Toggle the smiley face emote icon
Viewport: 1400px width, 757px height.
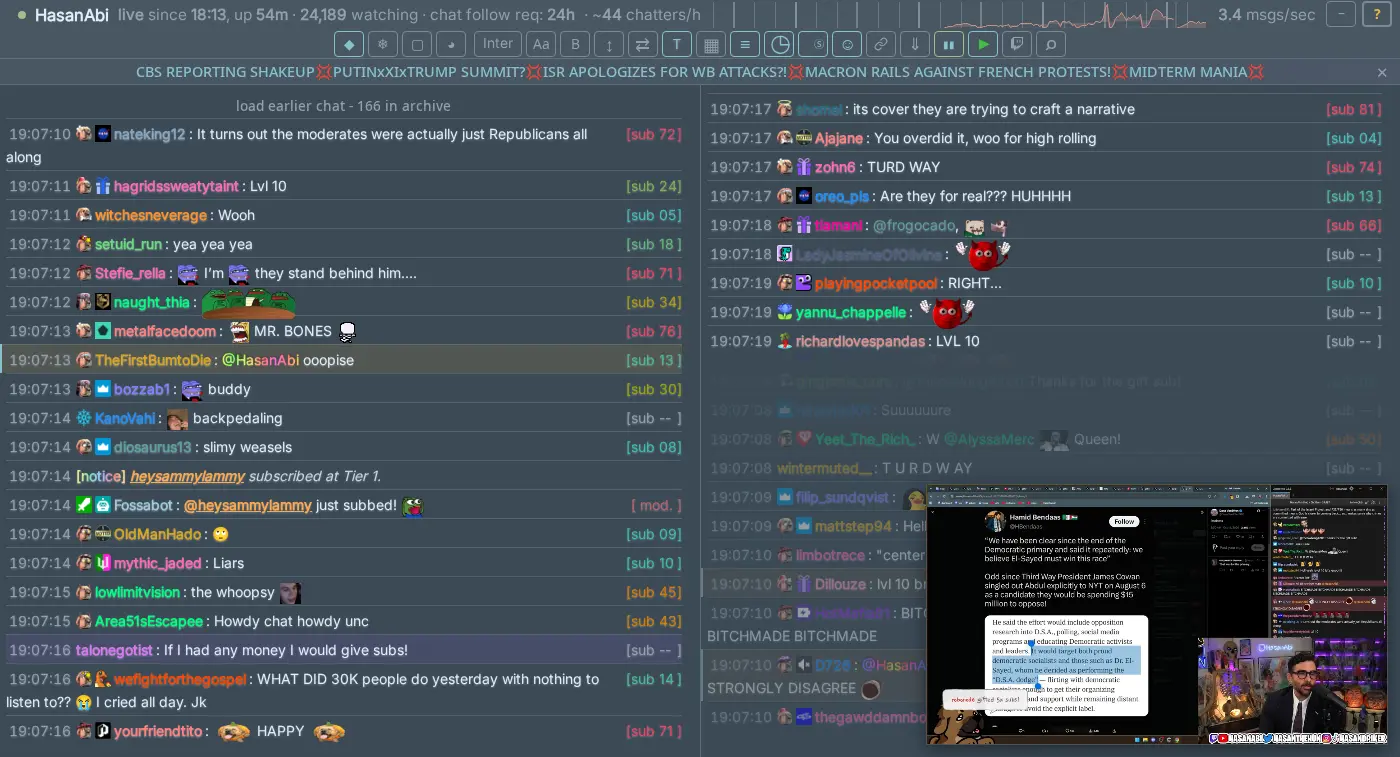point(847,44)
